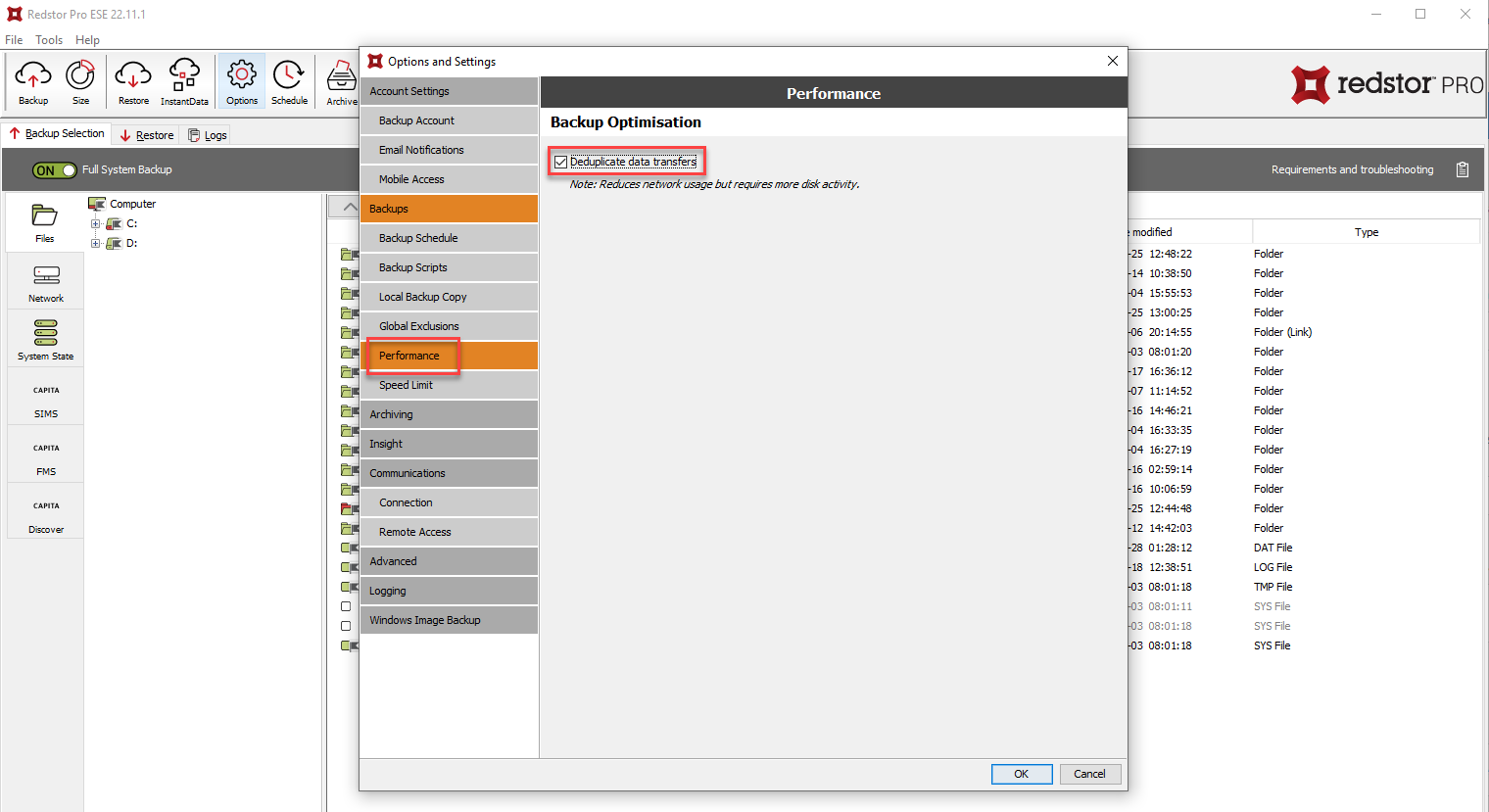This screenshot has height=812, width=1489.
Task: Expand the Advanced section
Action: point(449,561)
